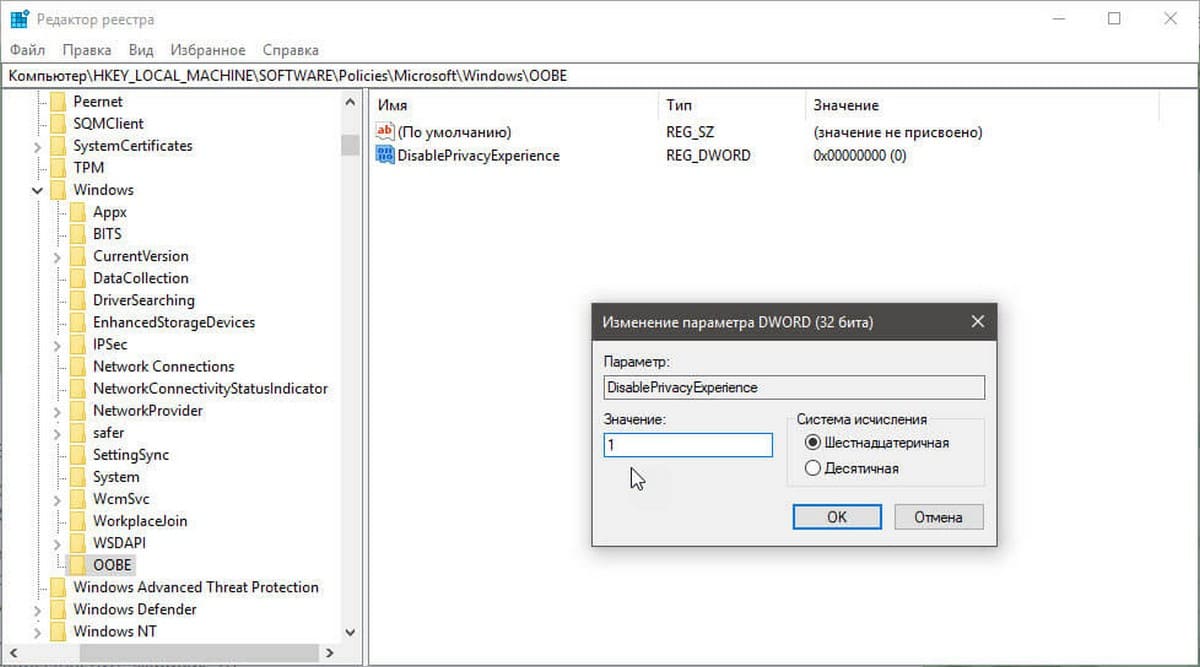Screen dimensions: 1200x667
Task: Select the Network Connections folder icon
Action: [78, 366]
